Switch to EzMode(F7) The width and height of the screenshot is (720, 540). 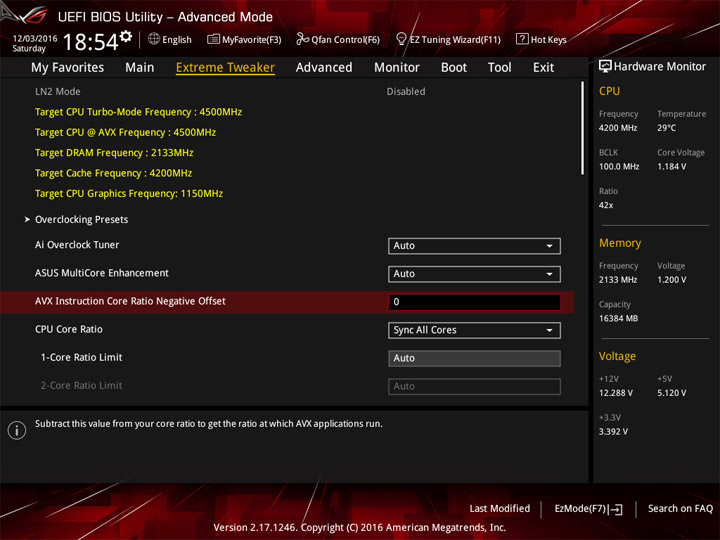[588, 509]
